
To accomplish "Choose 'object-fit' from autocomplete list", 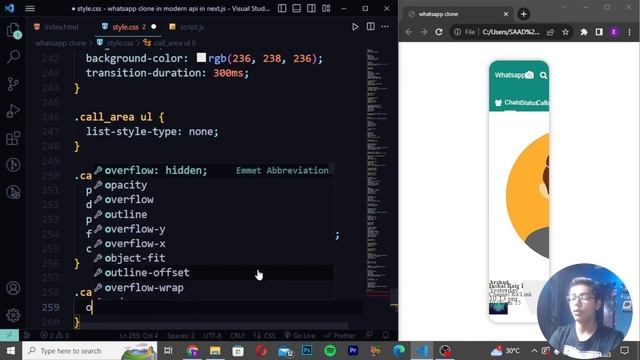I will point(213,258).
